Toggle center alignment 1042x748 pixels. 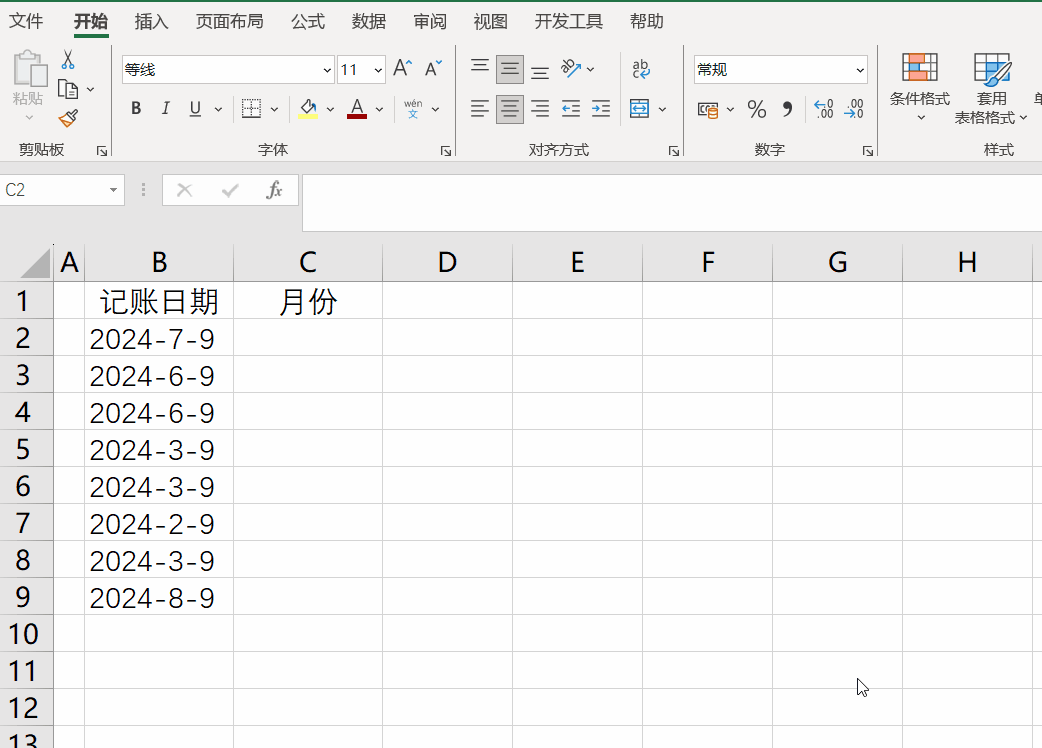pyautogui.click(x=509, y=108)
